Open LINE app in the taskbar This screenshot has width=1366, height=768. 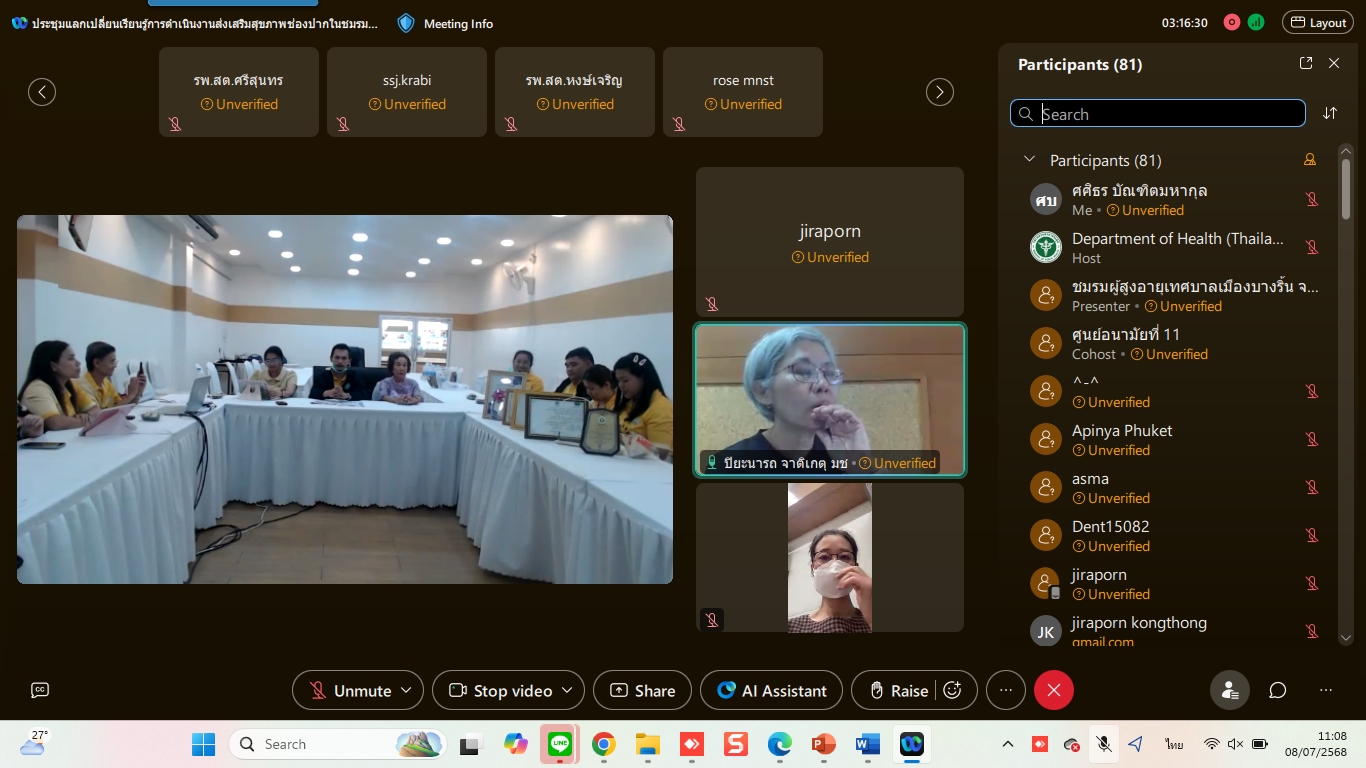tap(559, 744)
